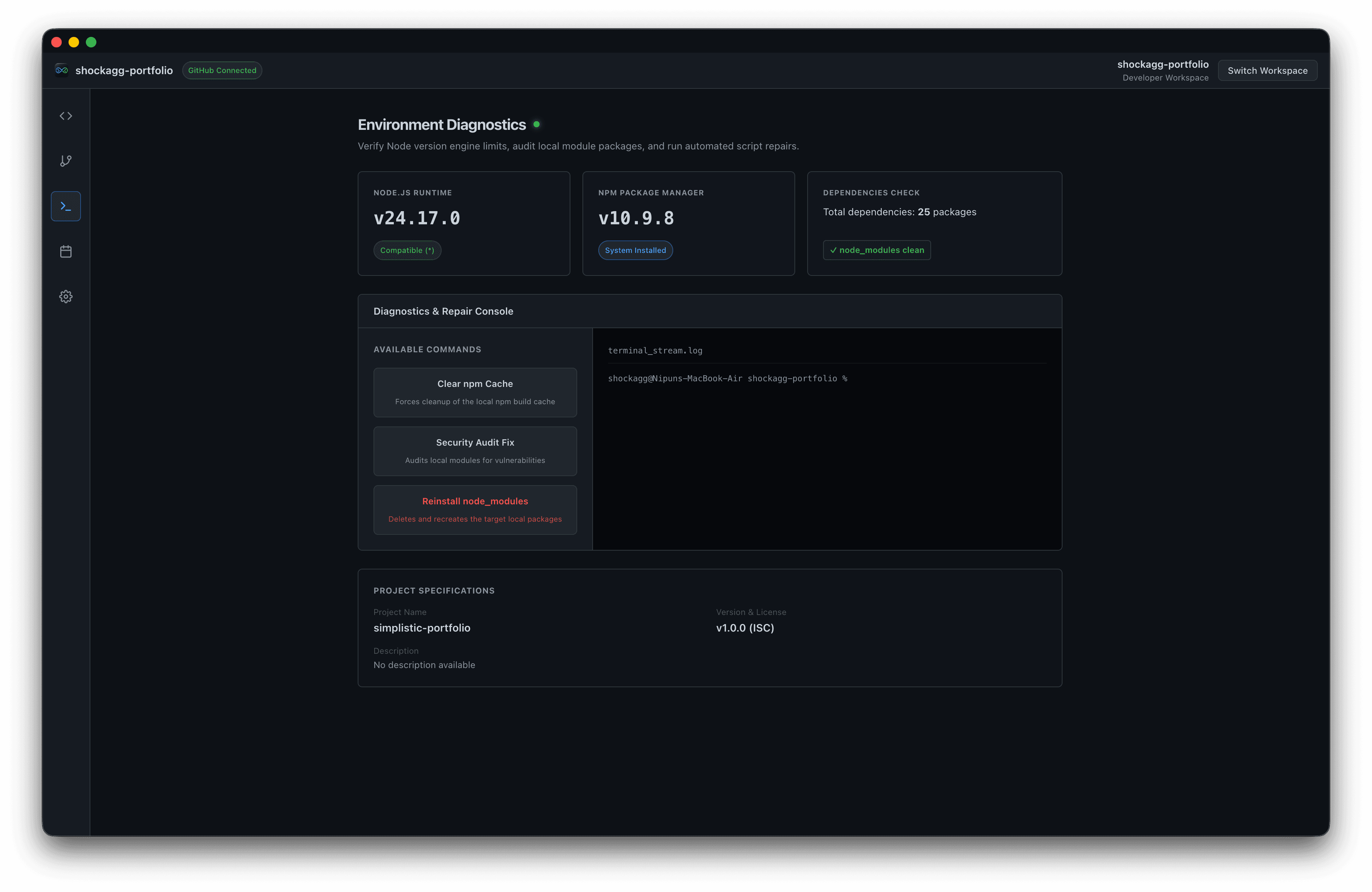Run the Security Audit Fix command
The width and height of the screenshot is (1372, 892).
tap(475, 451)
